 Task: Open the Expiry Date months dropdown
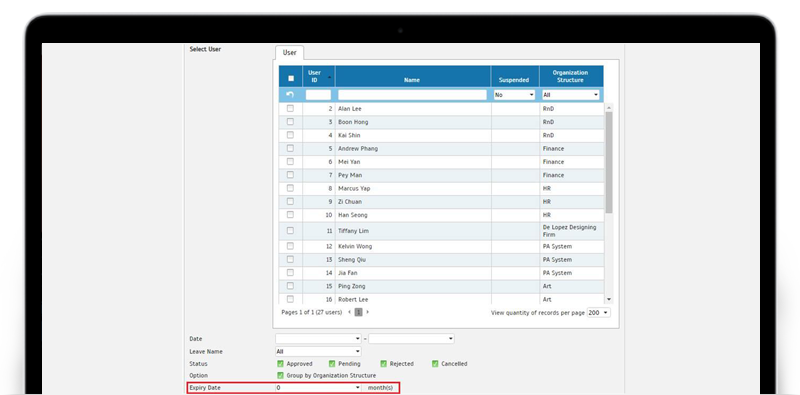pyautogui.click(x=318, y=388)
